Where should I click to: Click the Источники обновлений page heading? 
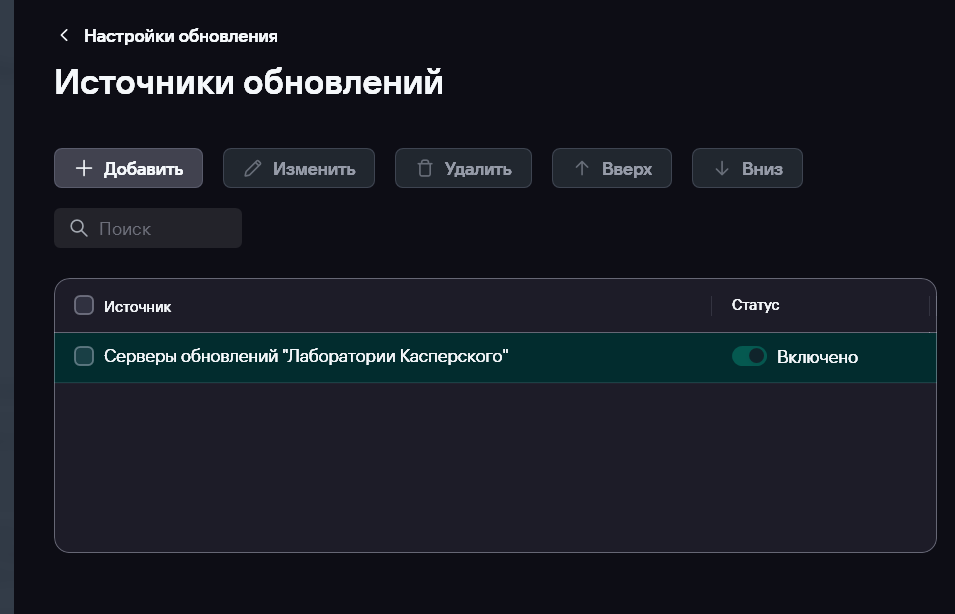coord(248,82)
